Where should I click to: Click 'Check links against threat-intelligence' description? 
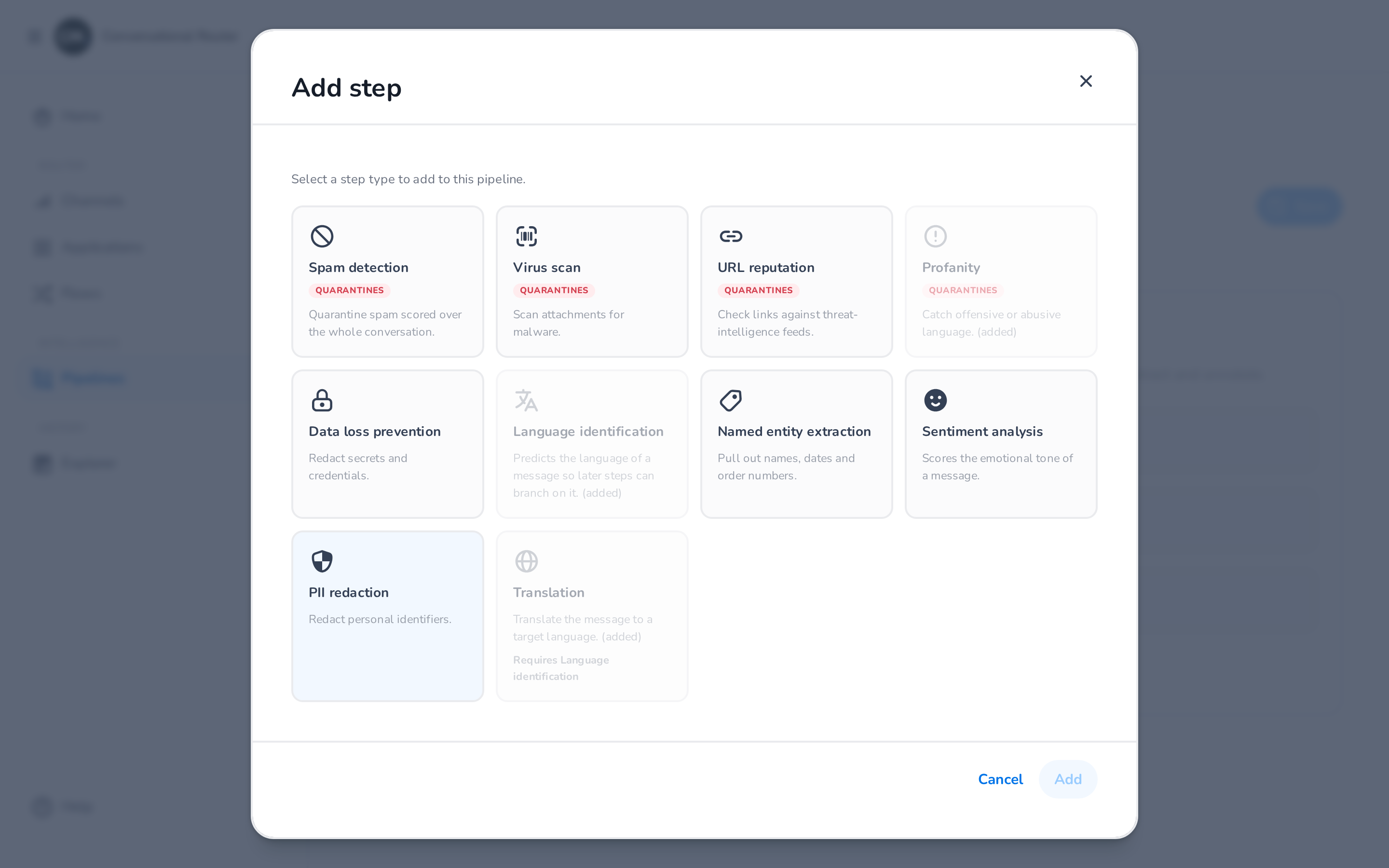[x=787, y=323]
